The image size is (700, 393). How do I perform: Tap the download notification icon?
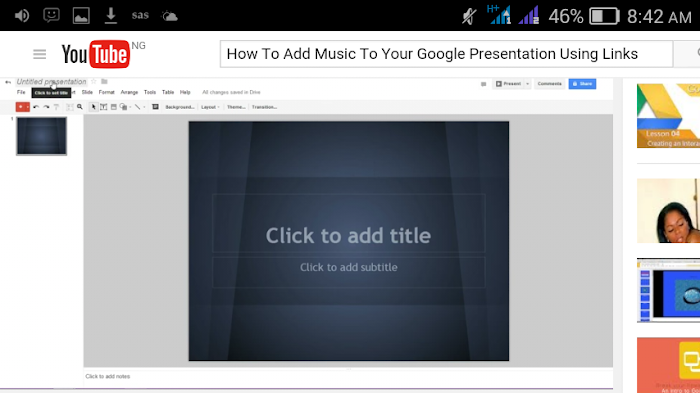(x=111, y=16)
